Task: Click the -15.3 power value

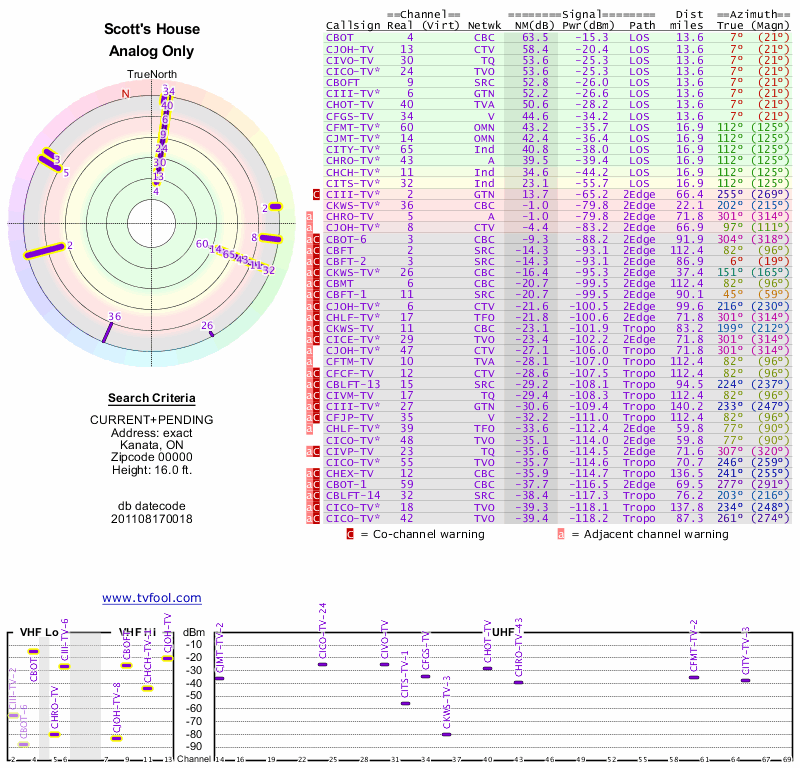Action: click(x=592, y=38)
